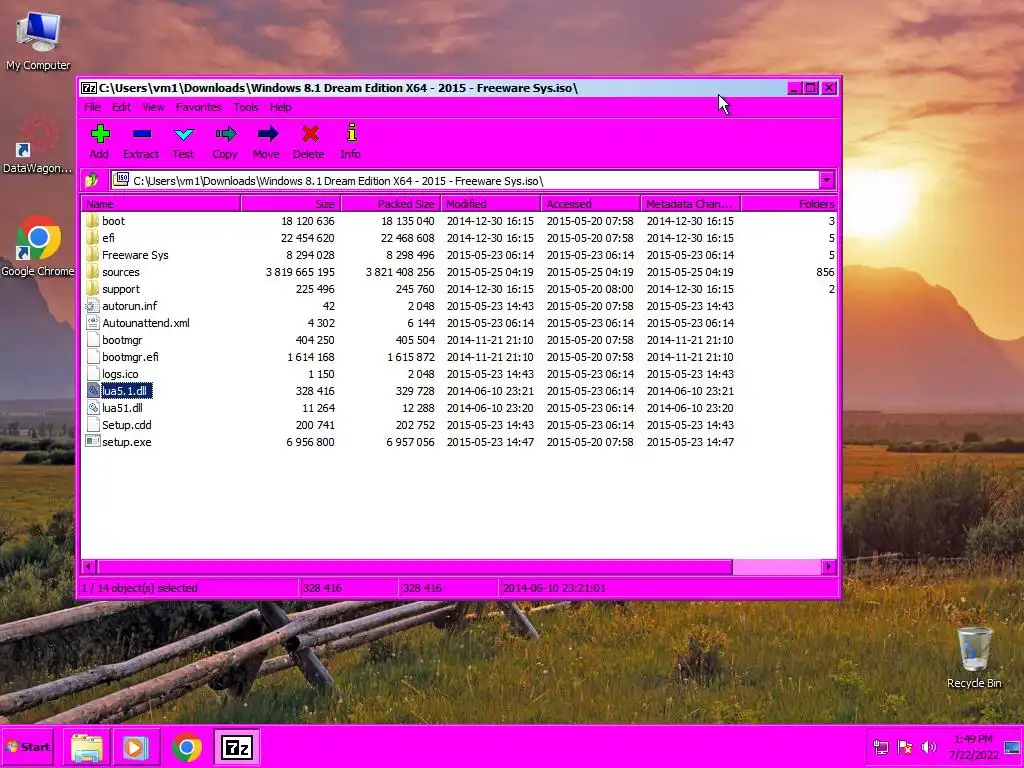Sort by the Folders column header

[789, 204]
